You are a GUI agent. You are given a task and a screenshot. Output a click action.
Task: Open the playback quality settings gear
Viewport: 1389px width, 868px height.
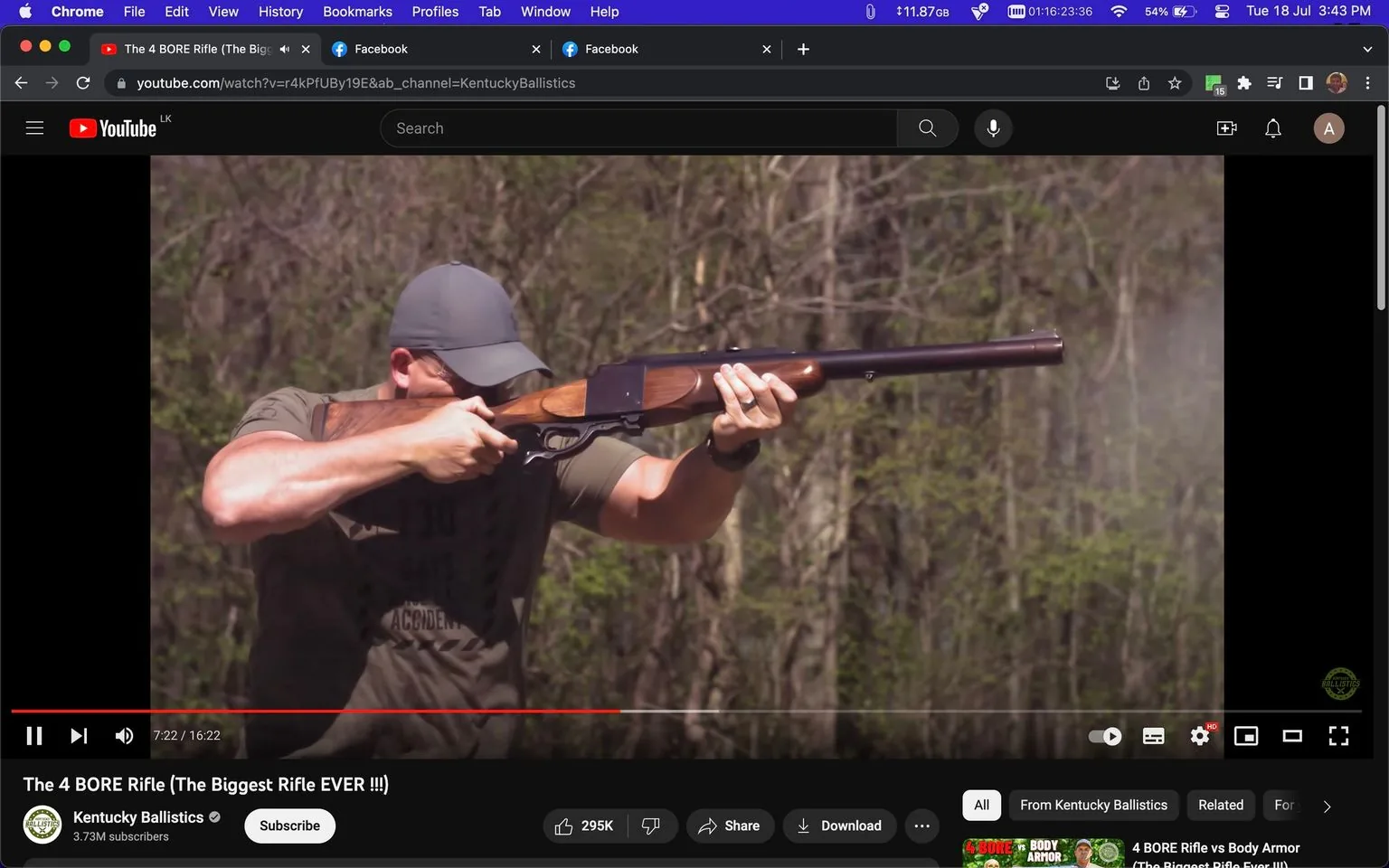[x=1199, y=735]
